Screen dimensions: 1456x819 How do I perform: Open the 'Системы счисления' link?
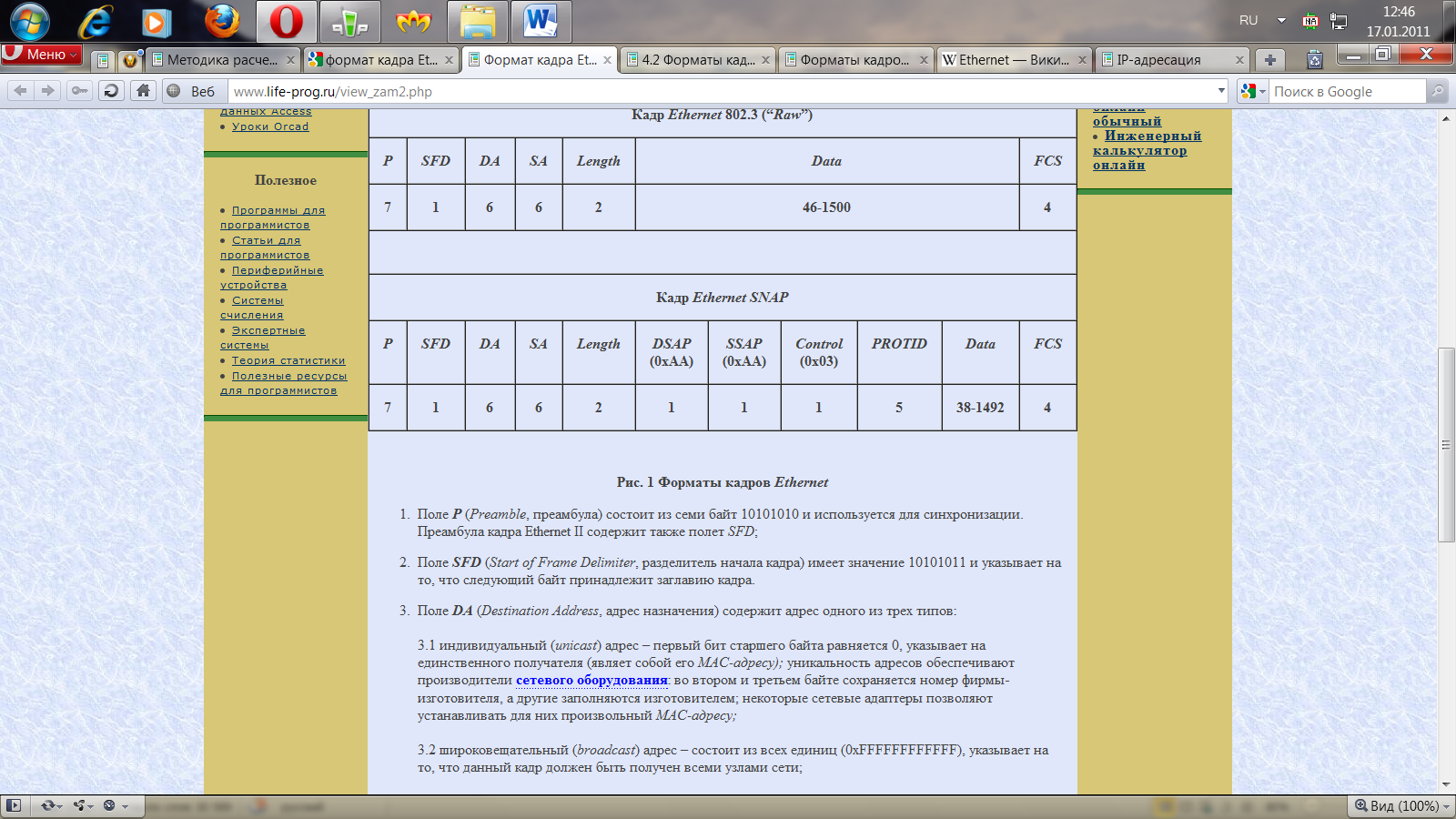[252, 308]
